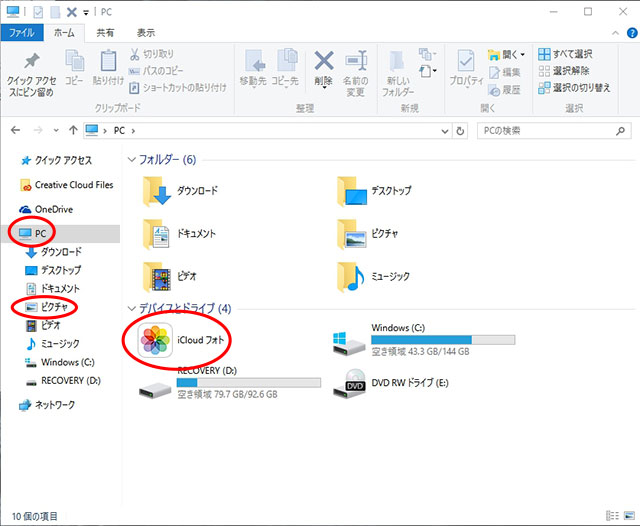Open the ファイル menu tab
The height and width of the screenshot is (526, 640).
click(22, 33)
